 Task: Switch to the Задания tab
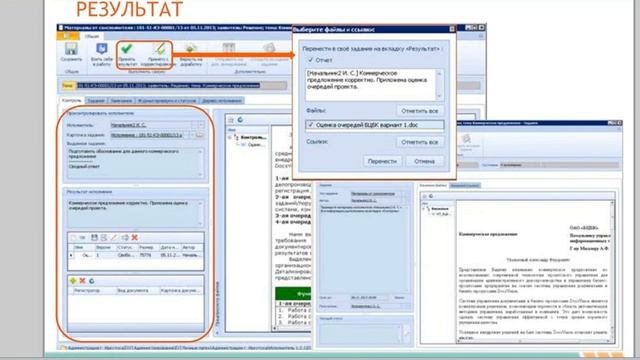96,100
